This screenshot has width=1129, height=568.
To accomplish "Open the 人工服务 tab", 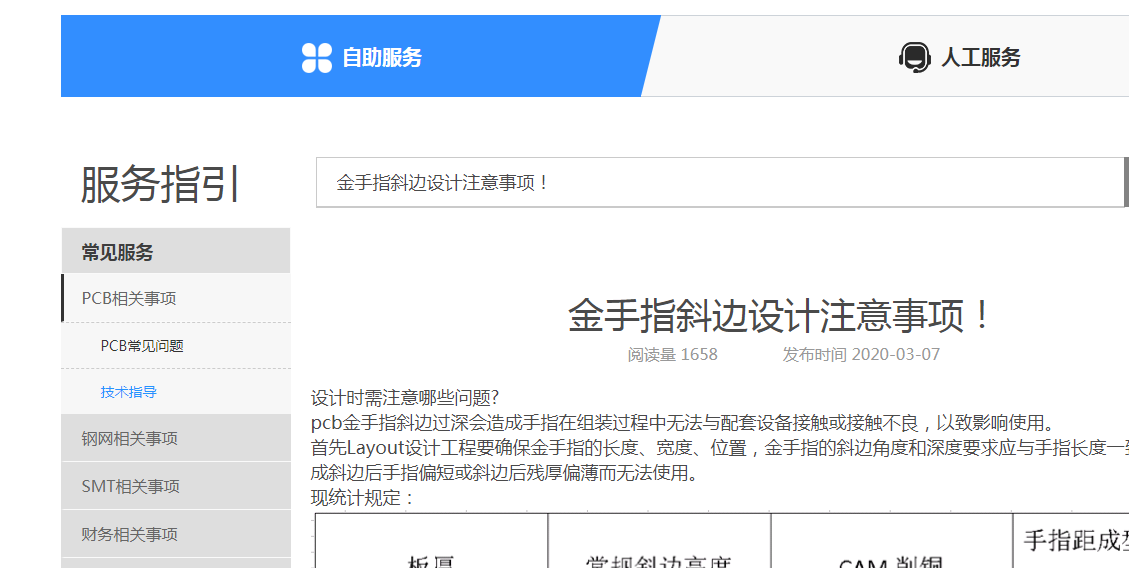I will click(980, 58).
